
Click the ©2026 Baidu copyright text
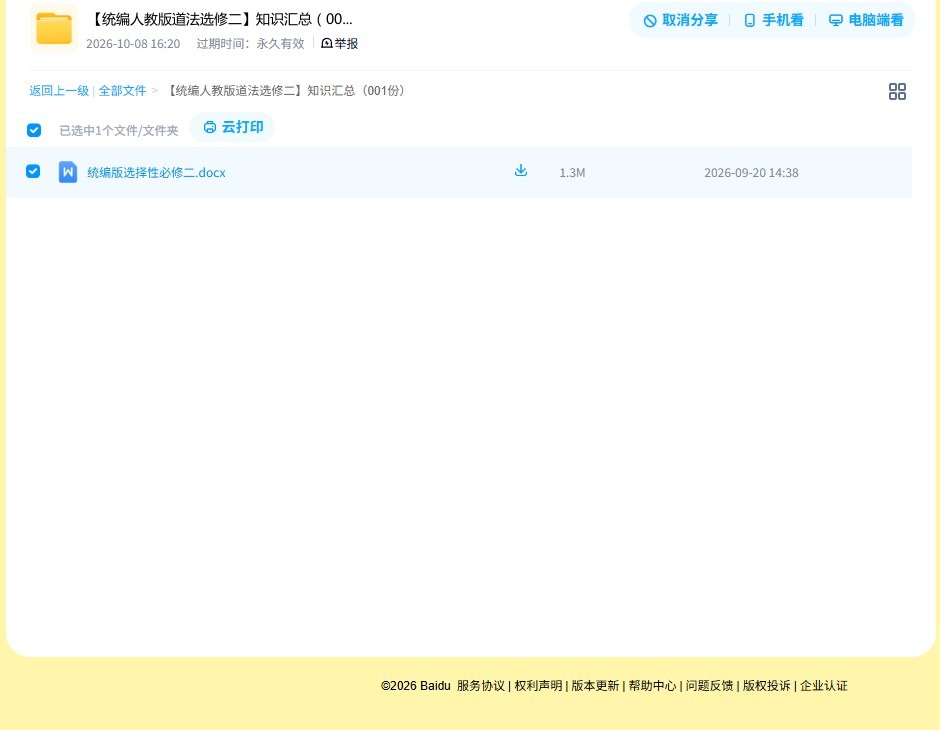[415, 686]
